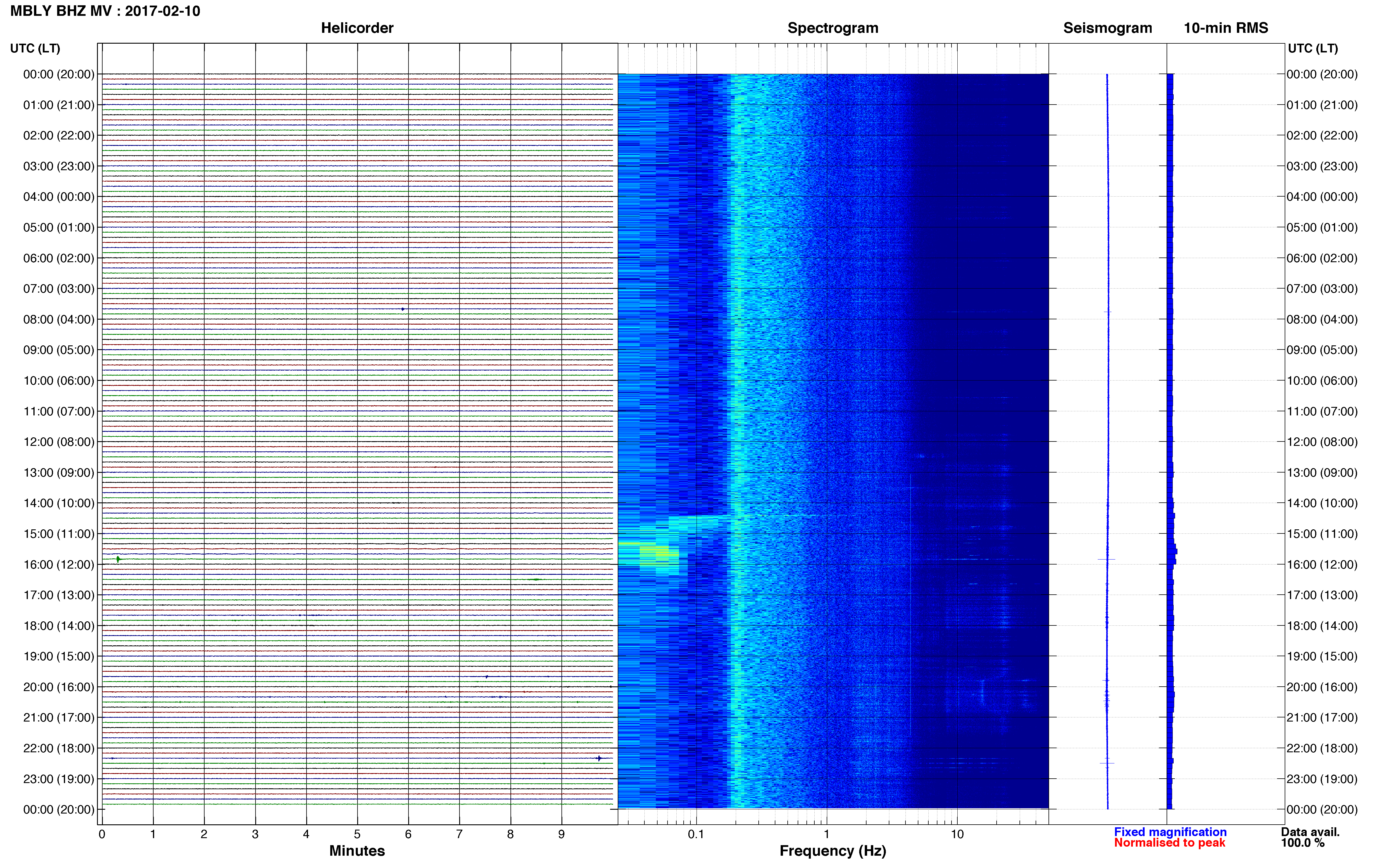The image size is (1389, 868).
Task: Click Helicorder time label 06:00 (02:00)
Action: pos(59,258)
